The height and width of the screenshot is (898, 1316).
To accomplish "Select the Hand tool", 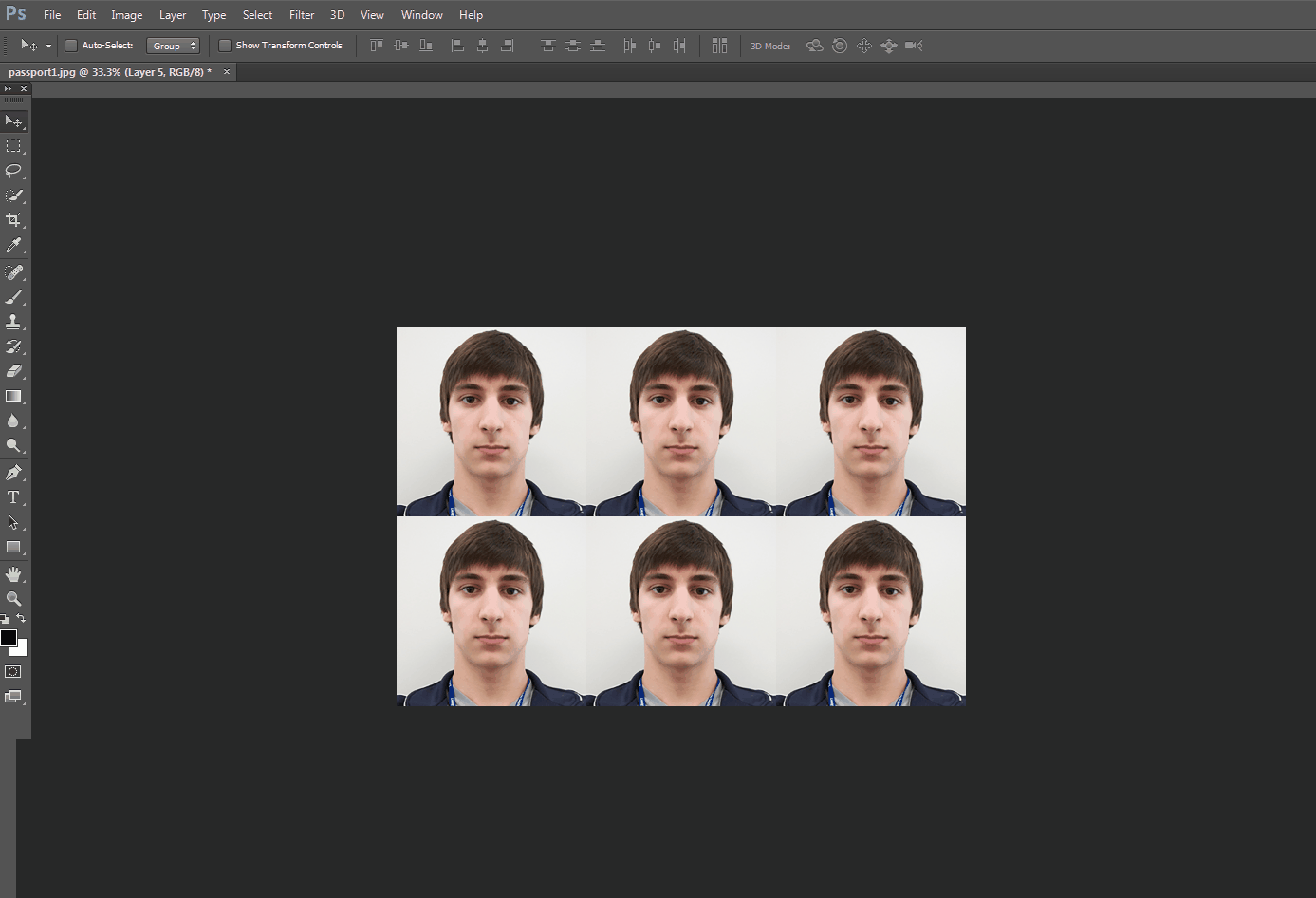I will click(14, 573).
